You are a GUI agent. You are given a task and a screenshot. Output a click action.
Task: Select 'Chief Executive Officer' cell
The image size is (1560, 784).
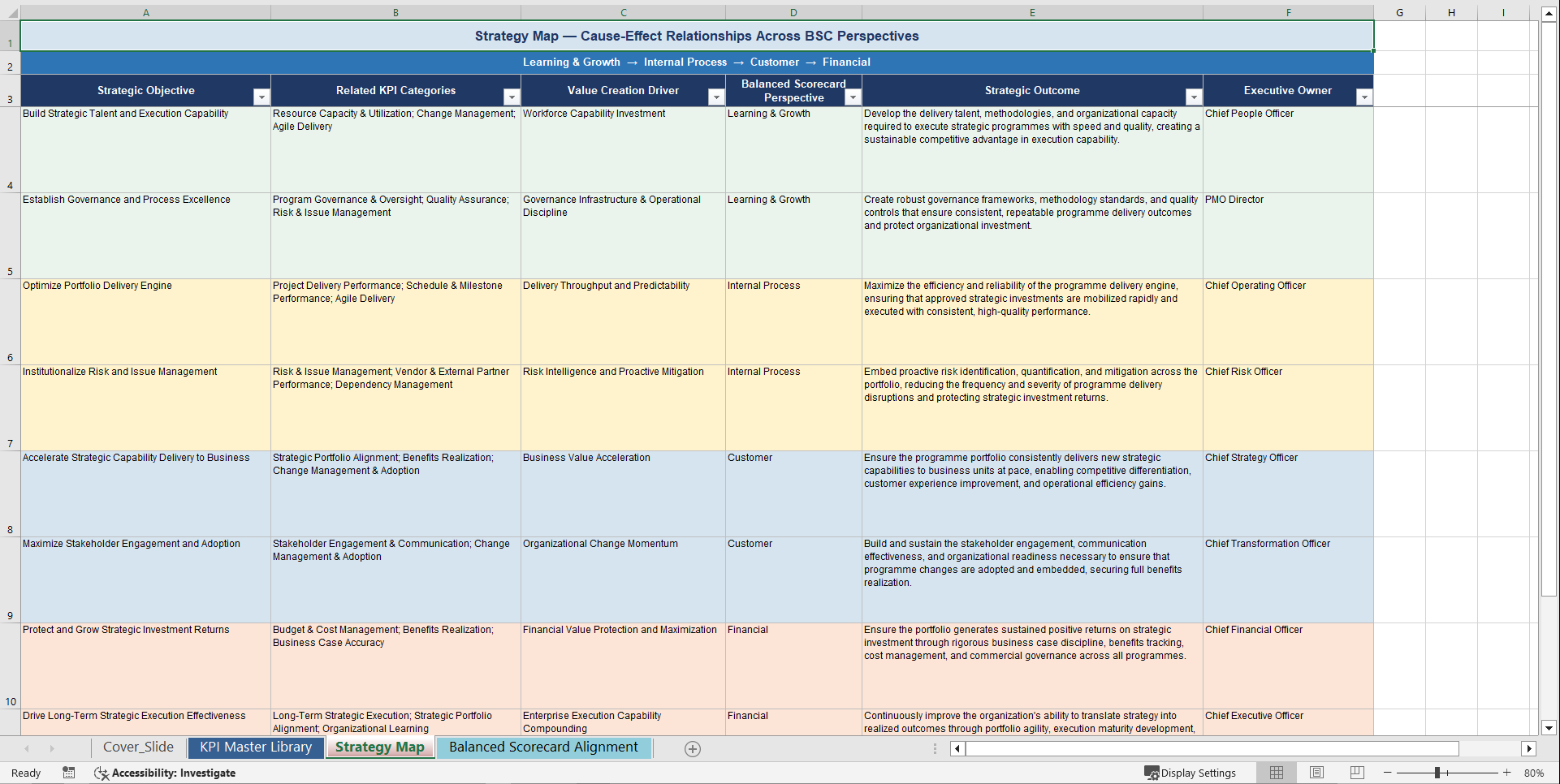[x=1288, y=722]
